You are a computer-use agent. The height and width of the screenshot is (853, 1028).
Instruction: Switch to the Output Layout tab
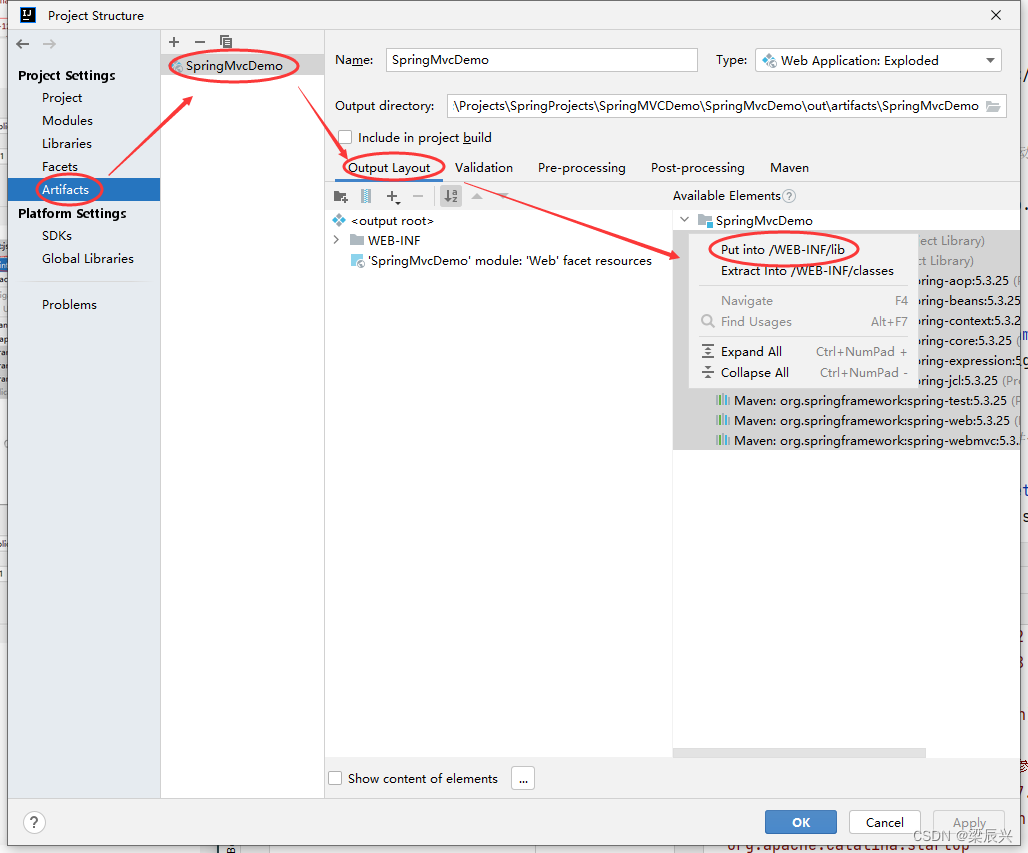(389, 168)
